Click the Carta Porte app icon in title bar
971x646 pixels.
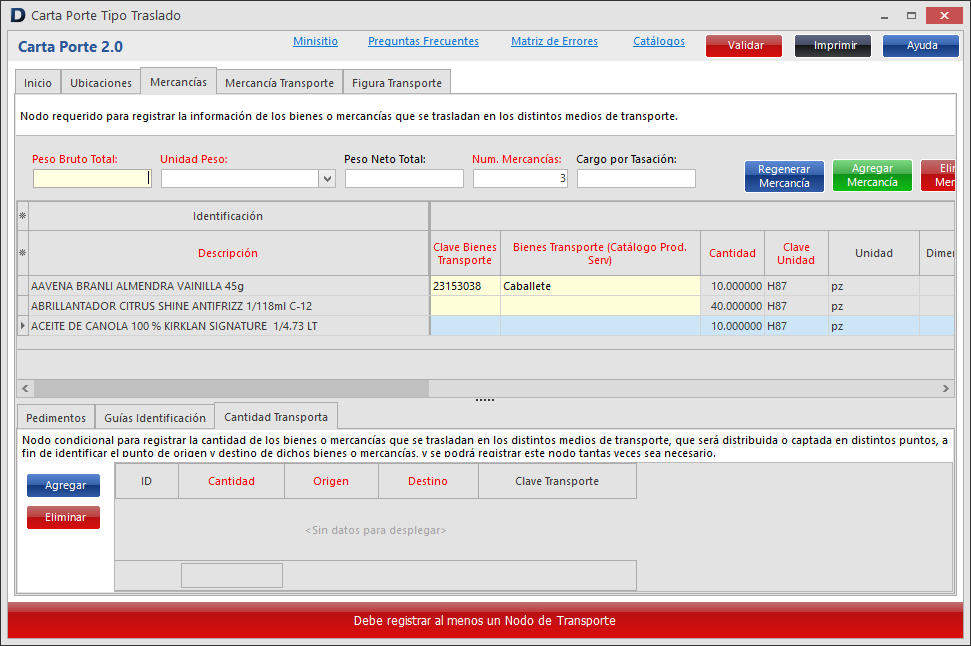17,16
